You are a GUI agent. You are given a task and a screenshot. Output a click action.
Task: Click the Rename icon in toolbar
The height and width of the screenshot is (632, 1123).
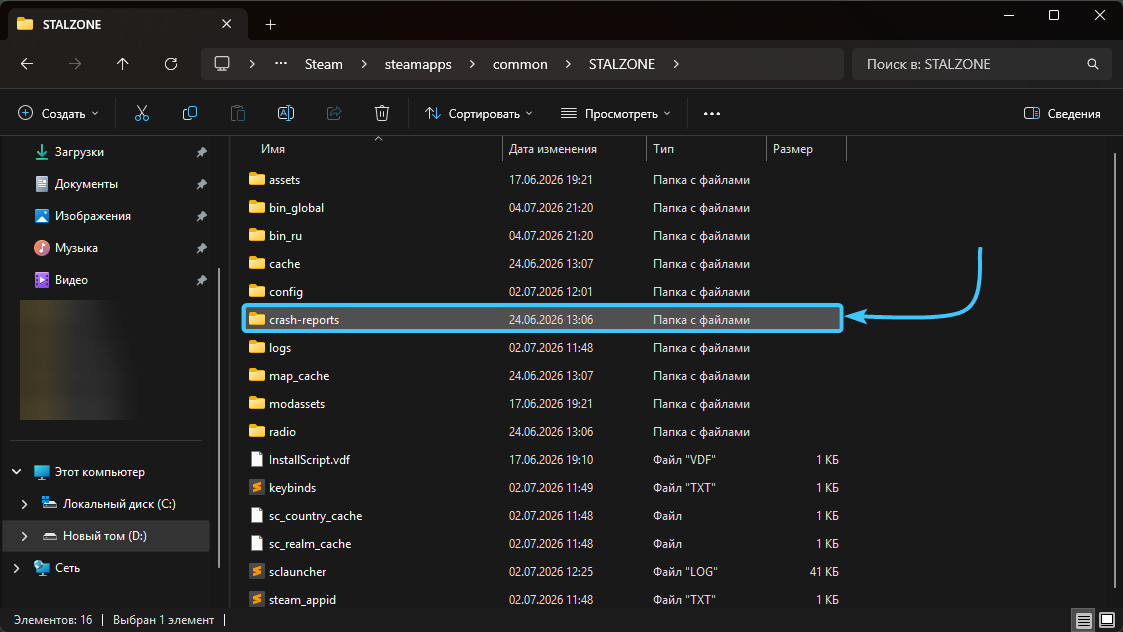click(x=286, y=113)
